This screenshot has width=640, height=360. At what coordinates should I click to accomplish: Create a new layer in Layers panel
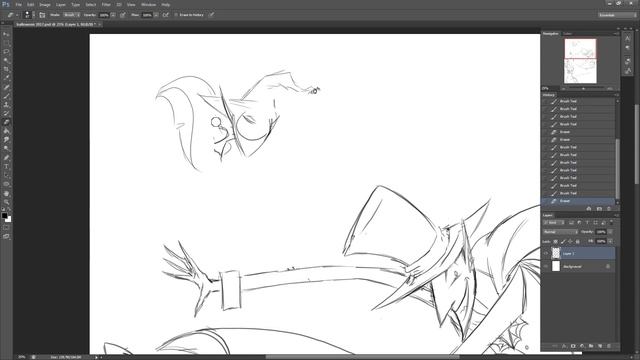600,346
